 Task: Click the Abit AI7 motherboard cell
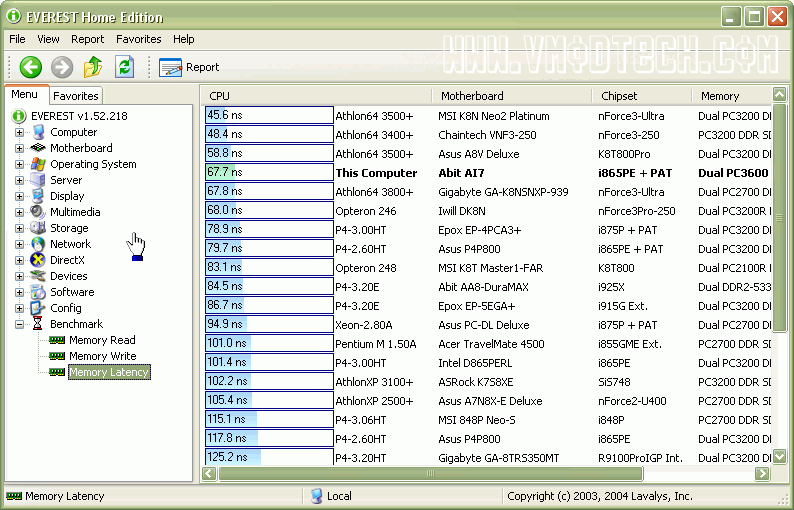pos(461,173)
